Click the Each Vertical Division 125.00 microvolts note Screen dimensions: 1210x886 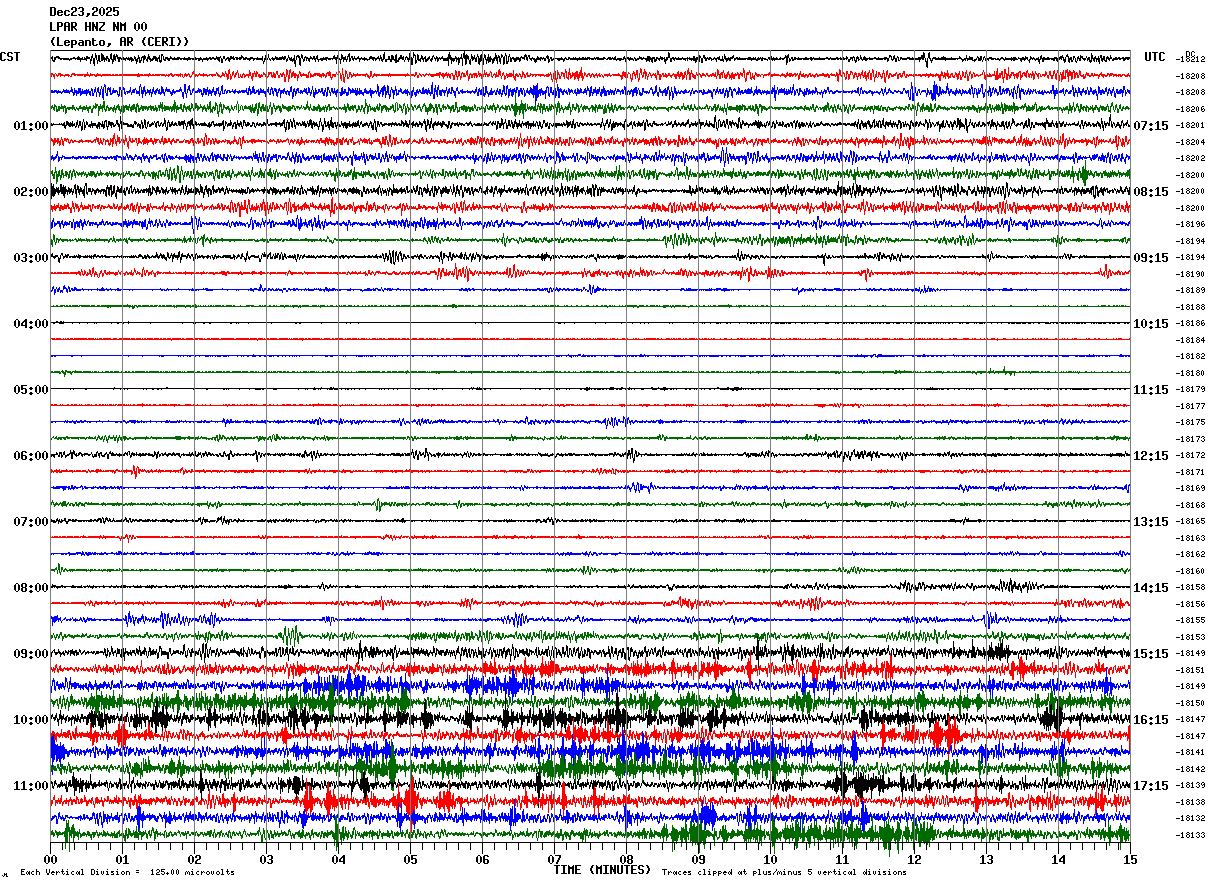coord(127,873)
